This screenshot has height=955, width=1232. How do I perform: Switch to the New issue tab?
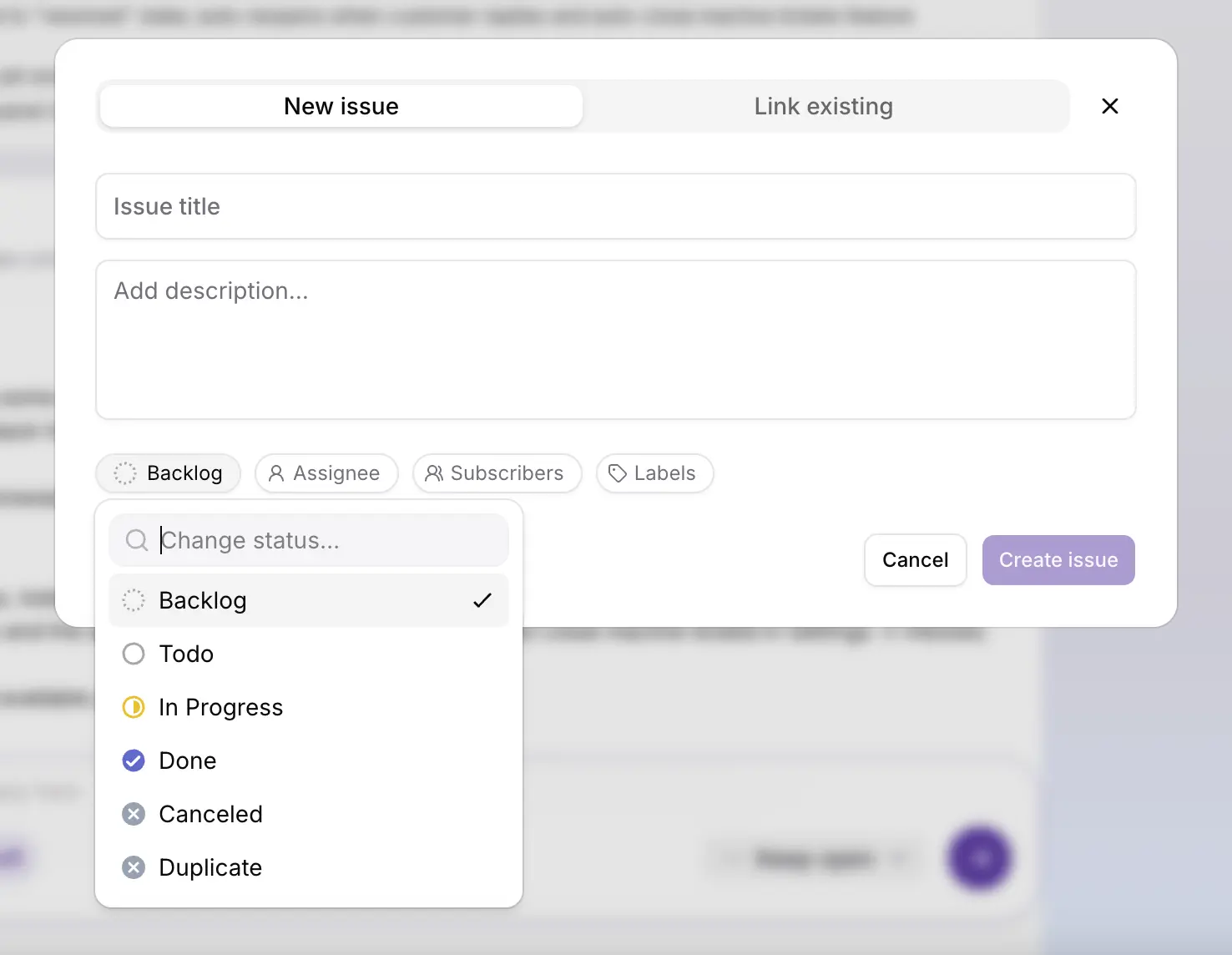[x=341, y=106]
